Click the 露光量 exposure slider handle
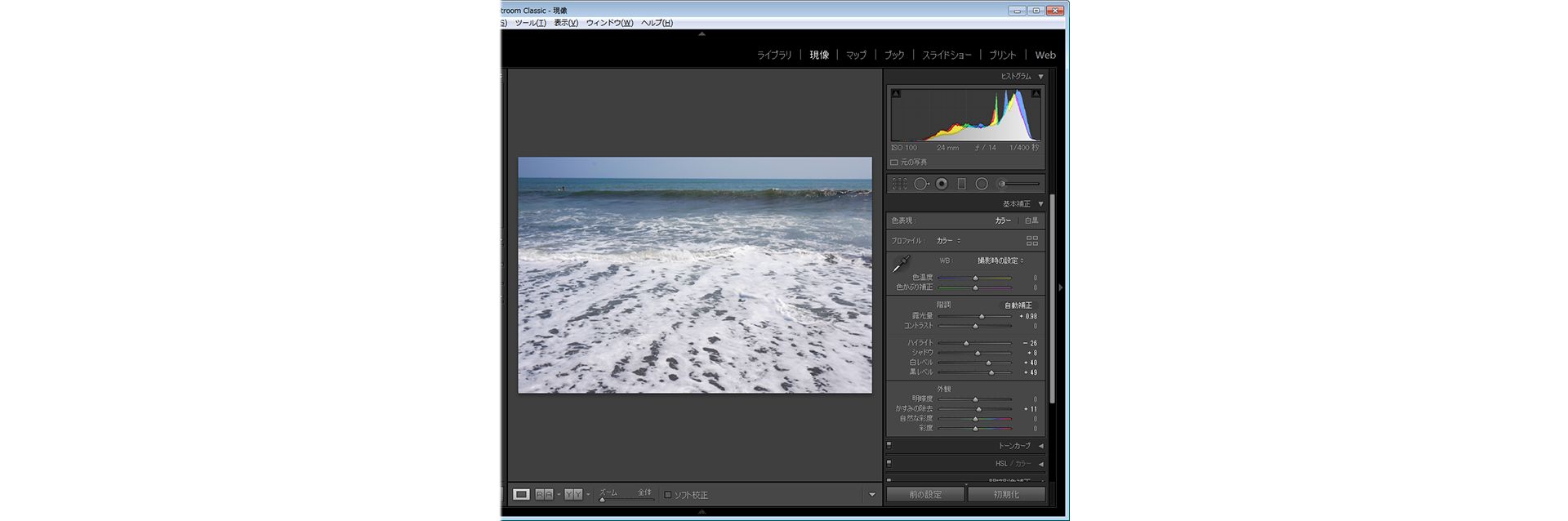The width and height of the screenshot is (1568, 521). (x=982, y=316)
